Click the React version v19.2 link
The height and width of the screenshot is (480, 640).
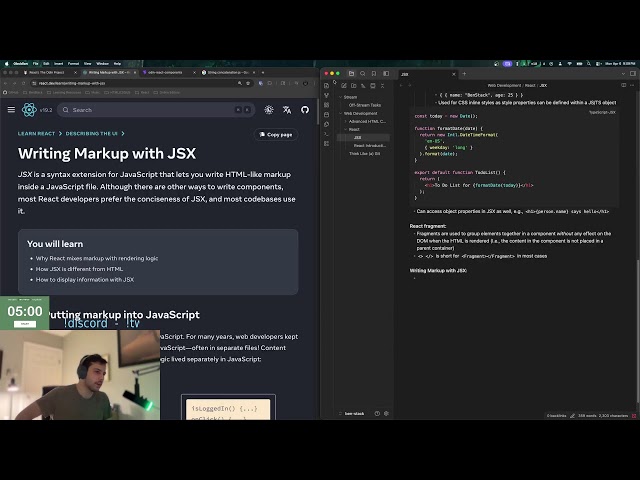(x=46, y=110)
